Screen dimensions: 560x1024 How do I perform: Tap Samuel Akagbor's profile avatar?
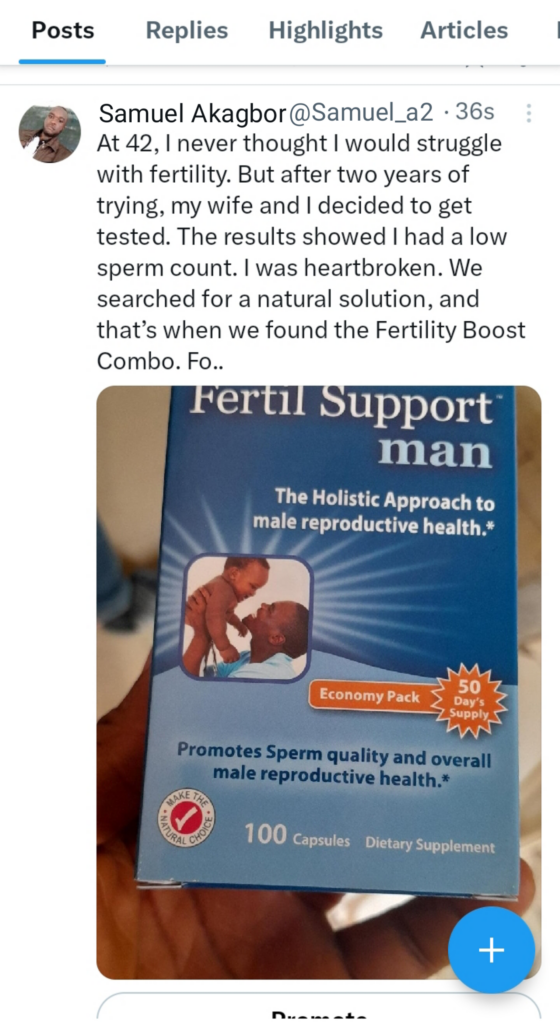click(x=50, y=134)
